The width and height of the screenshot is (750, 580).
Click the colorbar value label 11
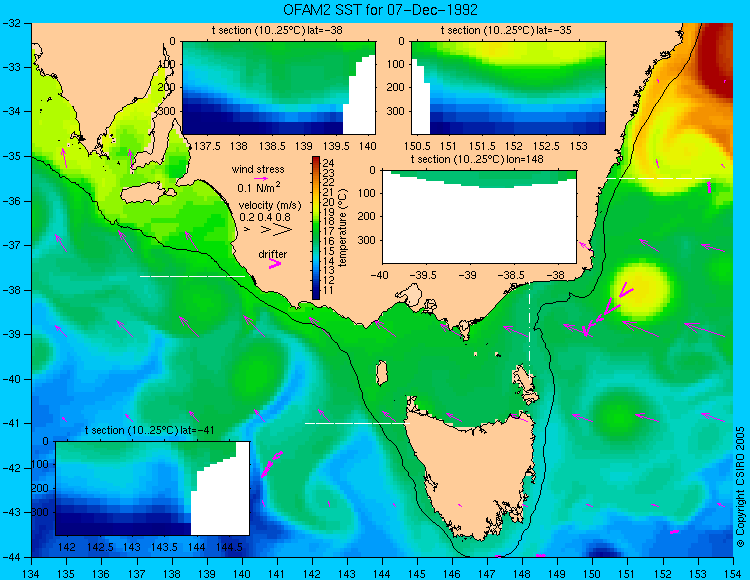(329, 290)
